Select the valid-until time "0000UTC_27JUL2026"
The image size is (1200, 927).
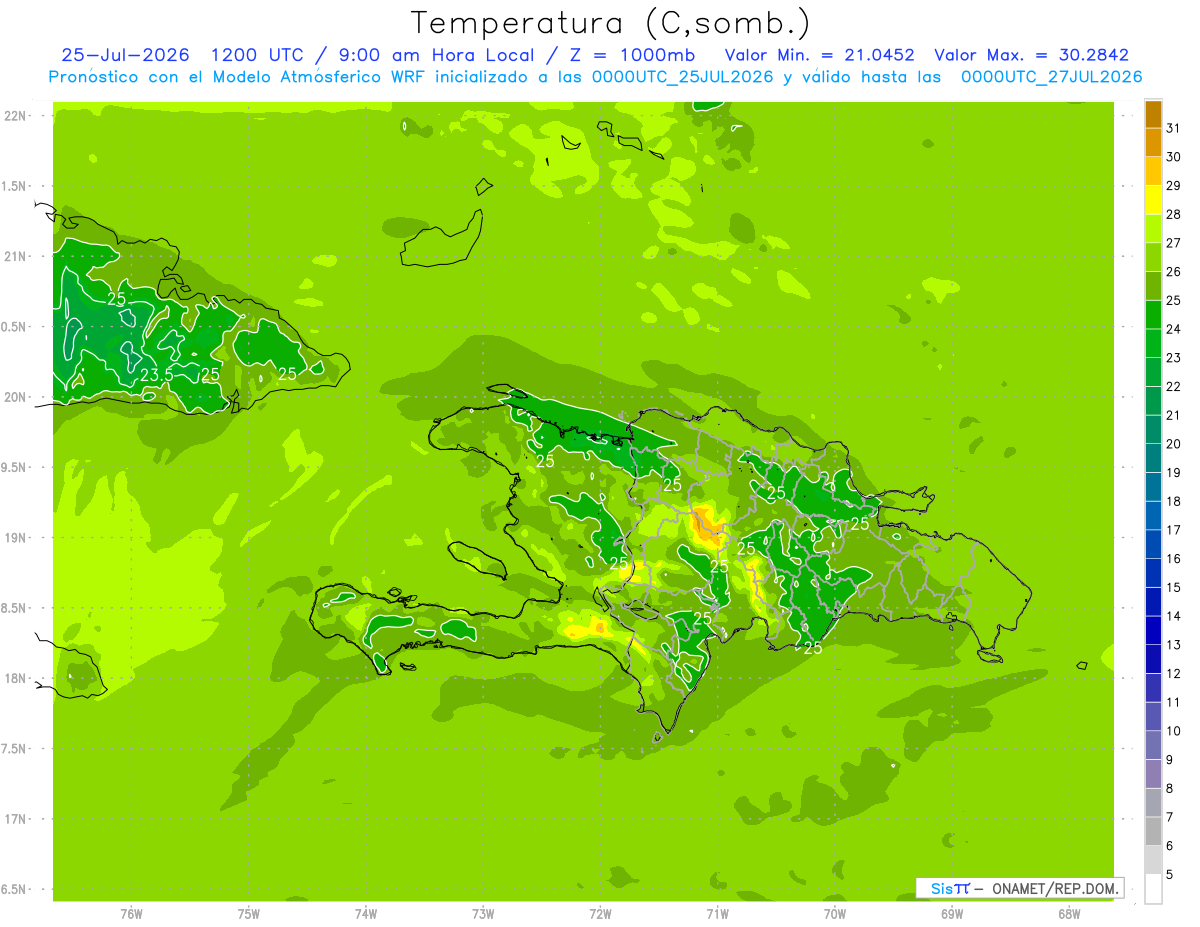pyautogui.click(x=1051, y=77)
